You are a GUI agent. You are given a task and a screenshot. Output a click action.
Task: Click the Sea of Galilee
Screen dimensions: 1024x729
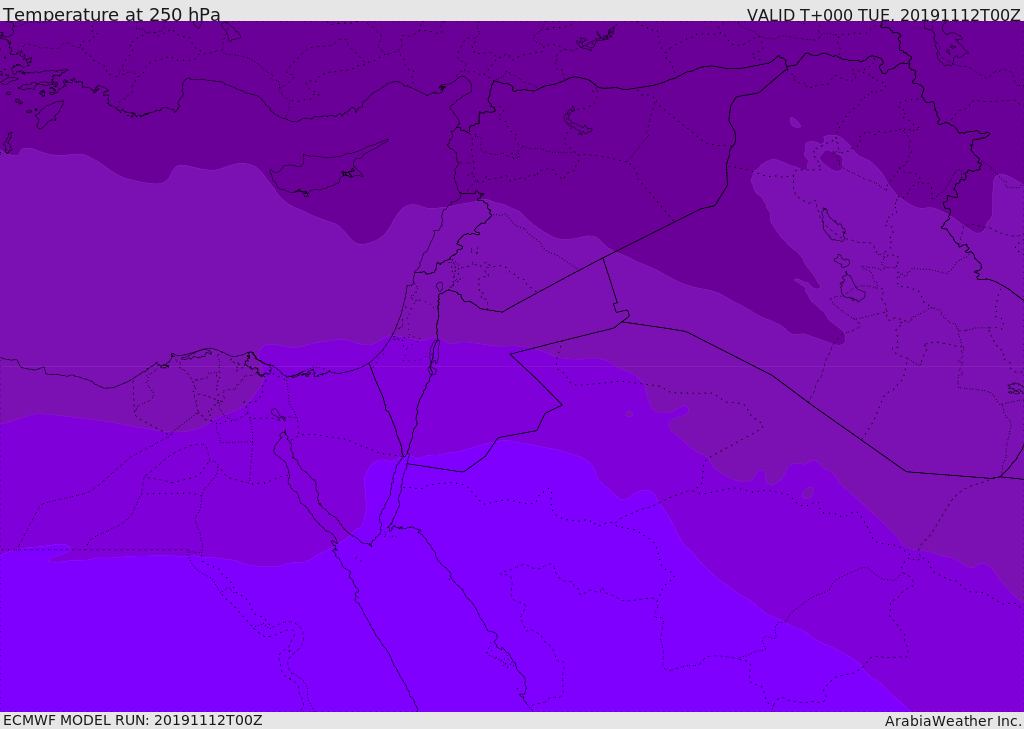[x=439, y=288]
